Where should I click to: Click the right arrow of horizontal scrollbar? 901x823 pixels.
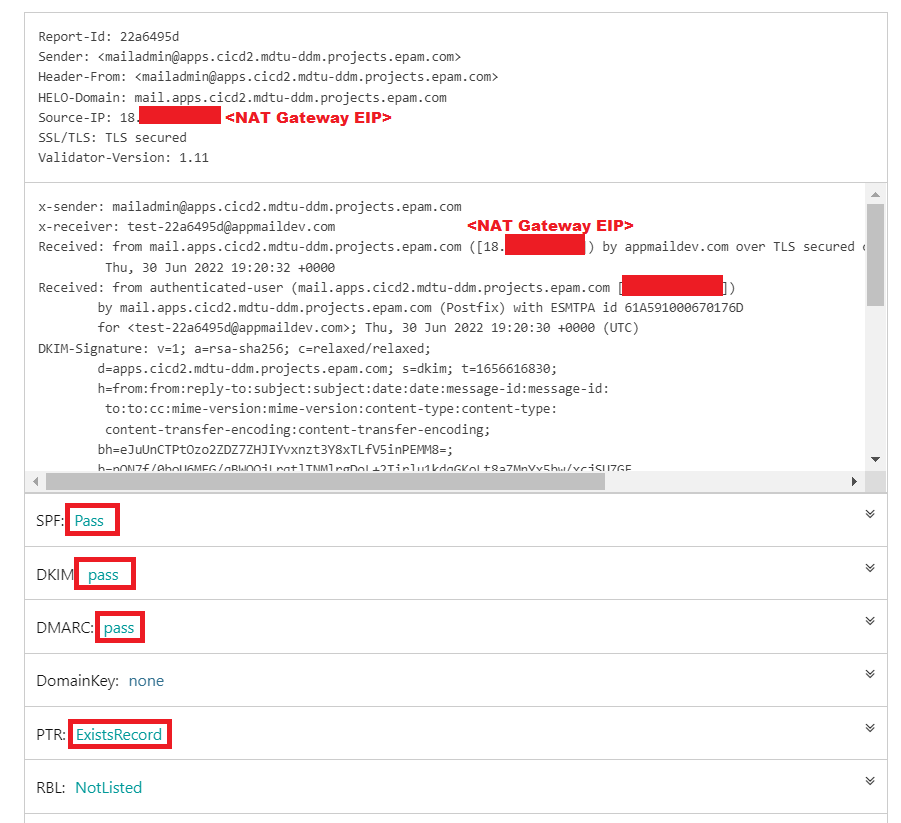(x=854, y=481)
